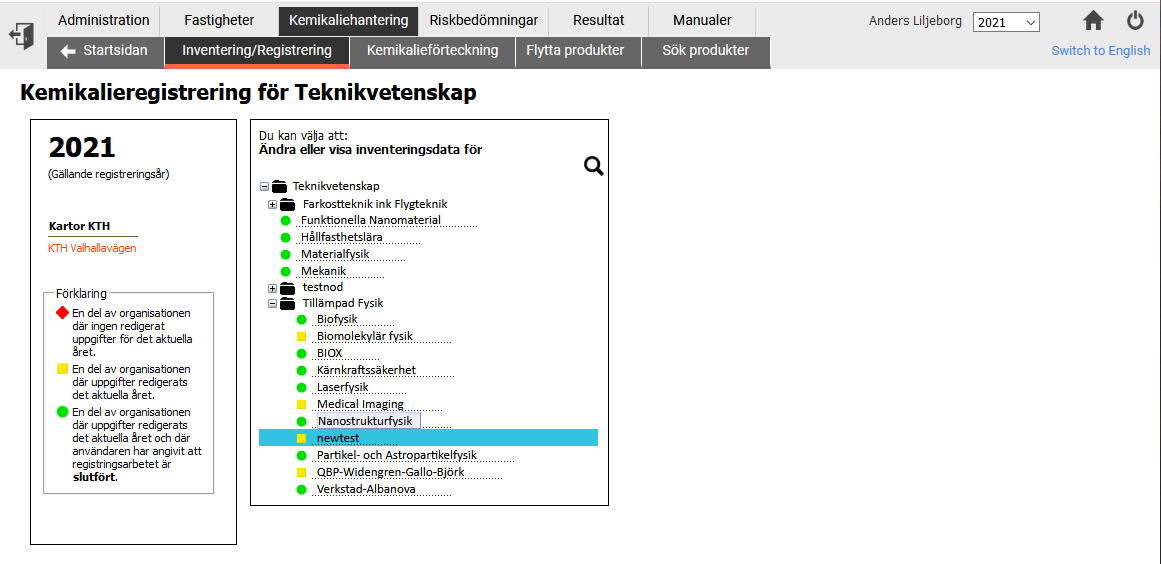Image resolution: width=1161 pixels, height=564 pixels.
Task: Click yellow square beside QBP-Widengren-Gallo-Björk
Action: [301, 472]
